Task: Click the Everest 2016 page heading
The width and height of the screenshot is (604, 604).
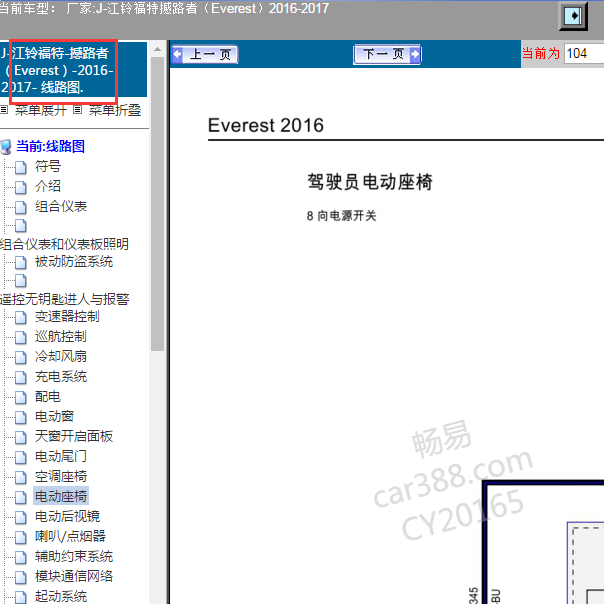Action: [266, 125]
